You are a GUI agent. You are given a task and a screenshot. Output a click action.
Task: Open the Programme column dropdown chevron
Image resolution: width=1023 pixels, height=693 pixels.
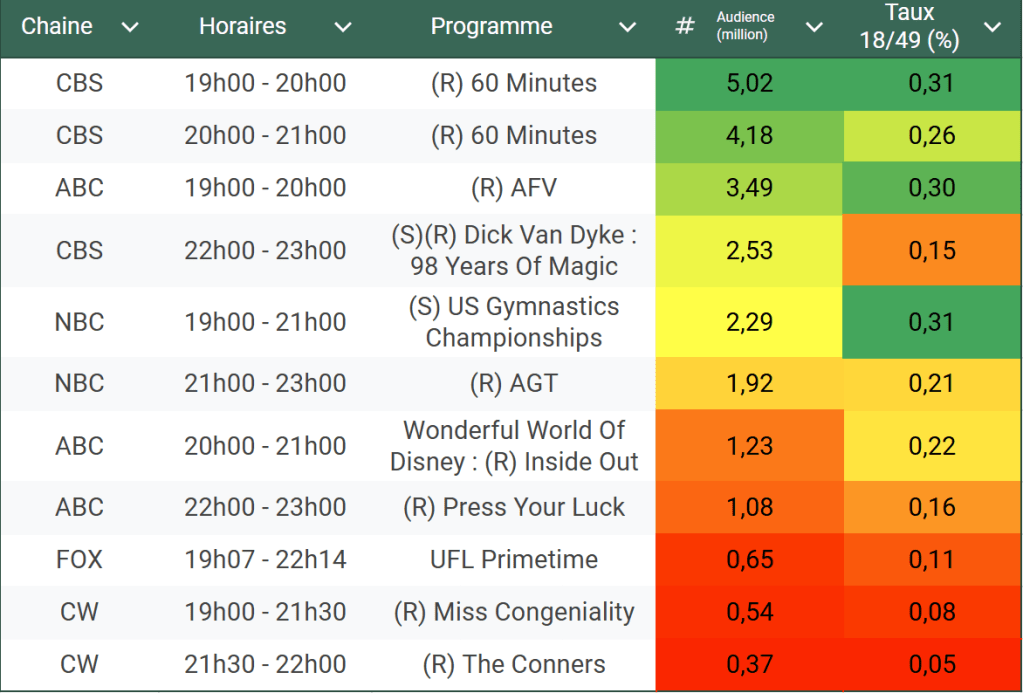pyautogui.click(x=627, y=27)
